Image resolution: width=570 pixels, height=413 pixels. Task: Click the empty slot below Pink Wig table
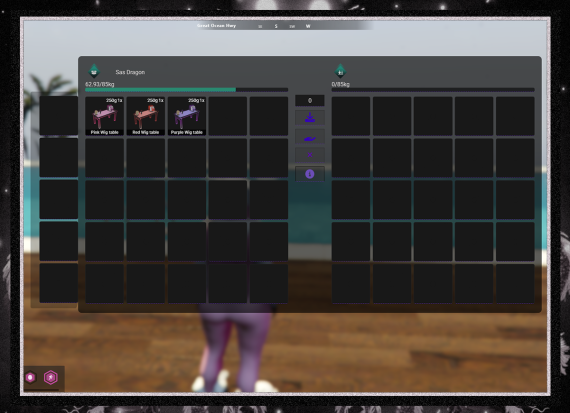click(105, 158)
